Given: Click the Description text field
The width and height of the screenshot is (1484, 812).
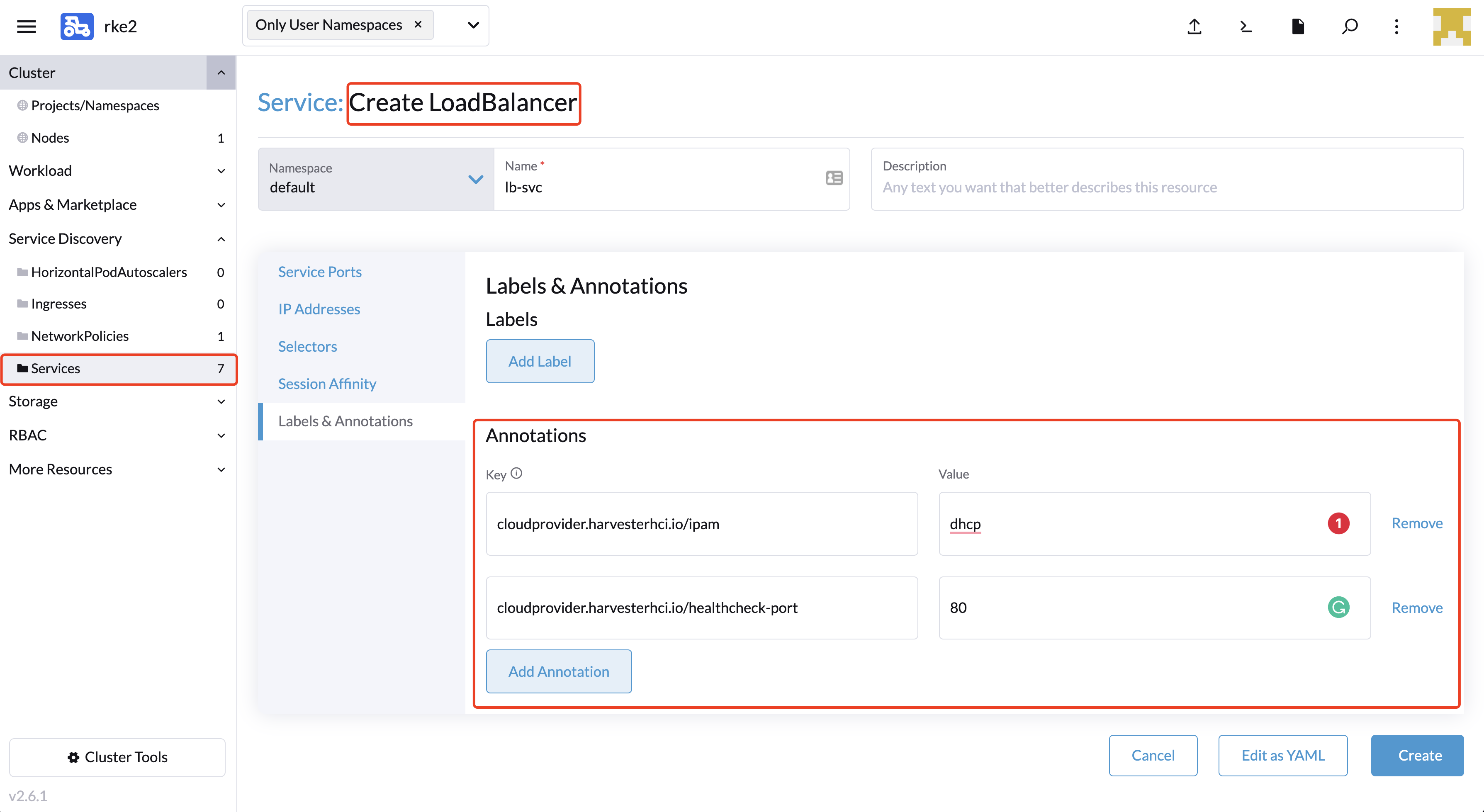Looking at the screenshot, I should pyautogui.click(x=1167, y=179).
